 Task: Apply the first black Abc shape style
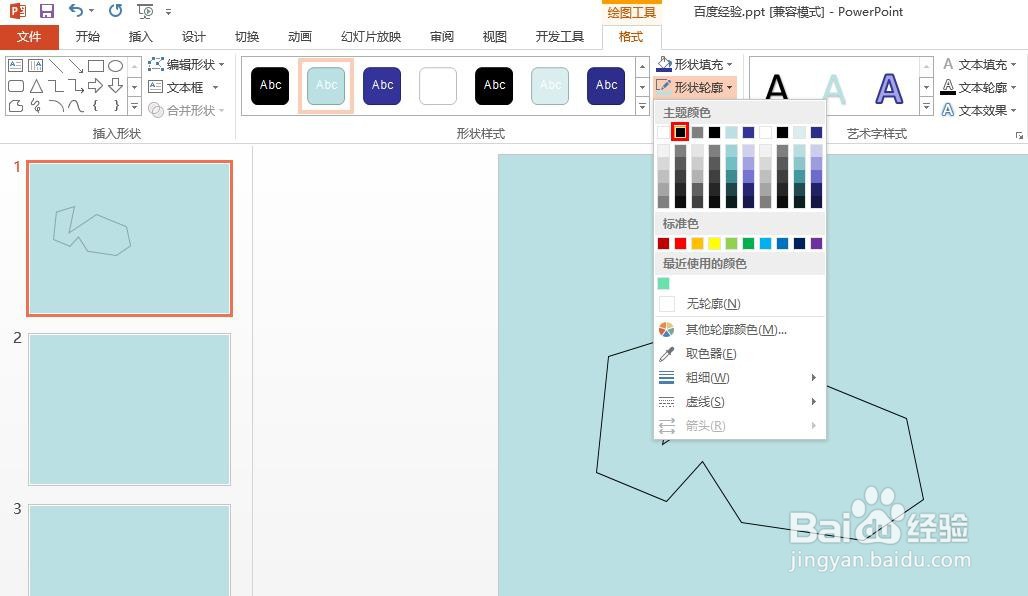point(270,85)
